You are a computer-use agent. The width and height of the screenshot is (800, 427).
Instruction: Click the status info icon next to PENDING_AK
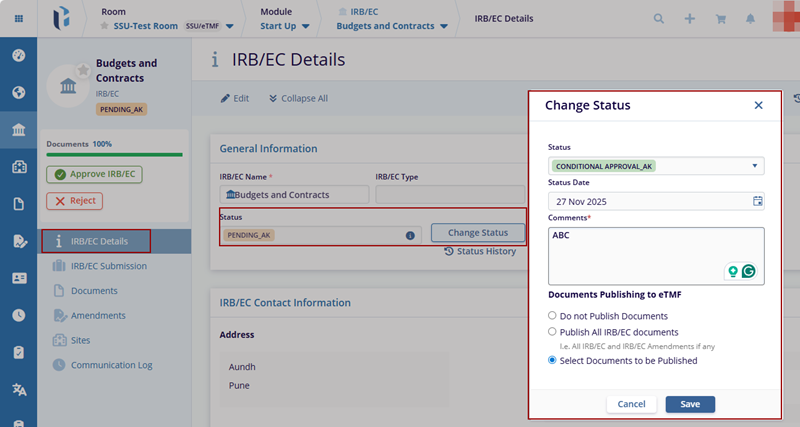coord(410,236)
